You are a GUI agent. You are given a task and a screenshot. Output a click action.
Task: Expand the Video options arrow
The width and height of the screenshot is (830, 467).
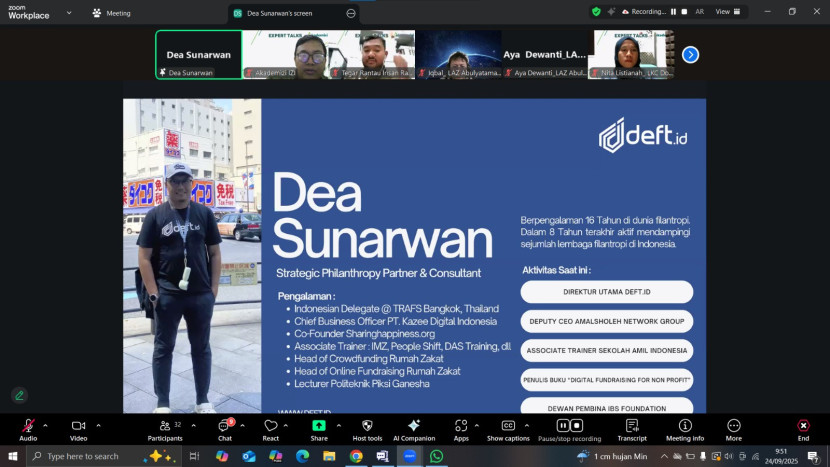(x=98, y=425)
